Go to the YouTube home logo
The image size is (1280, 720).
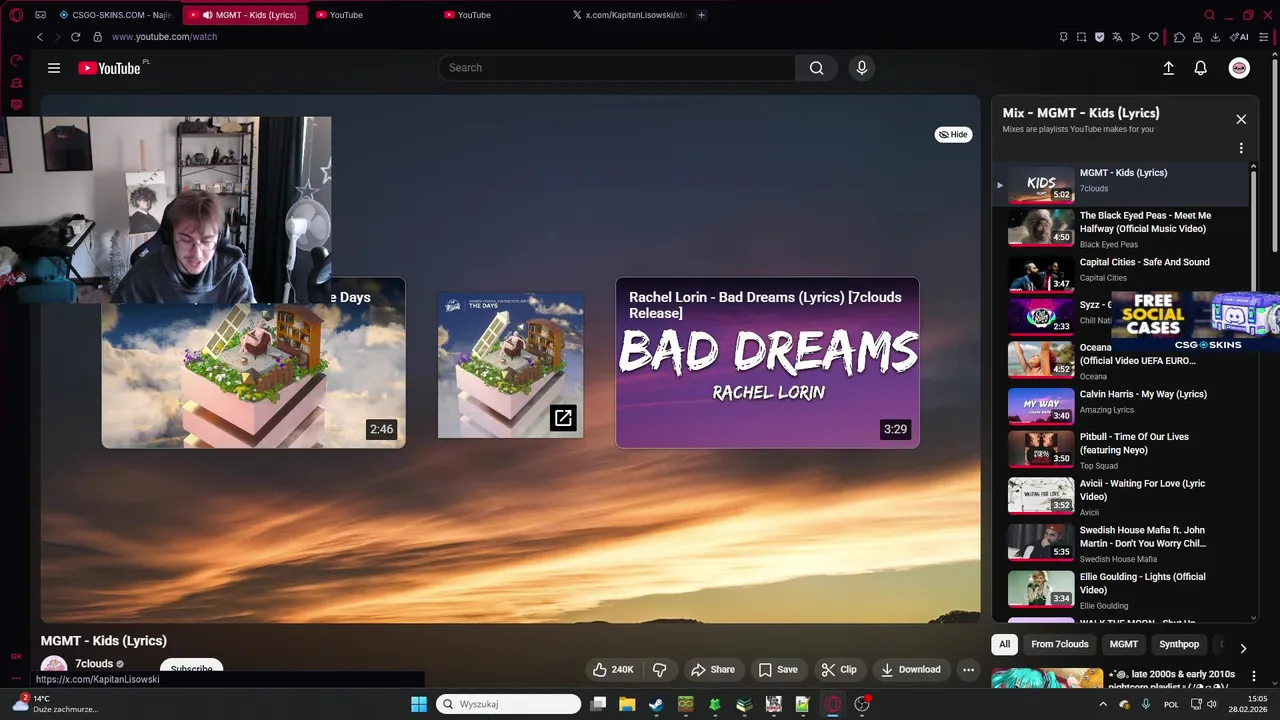tap(109, 68)
